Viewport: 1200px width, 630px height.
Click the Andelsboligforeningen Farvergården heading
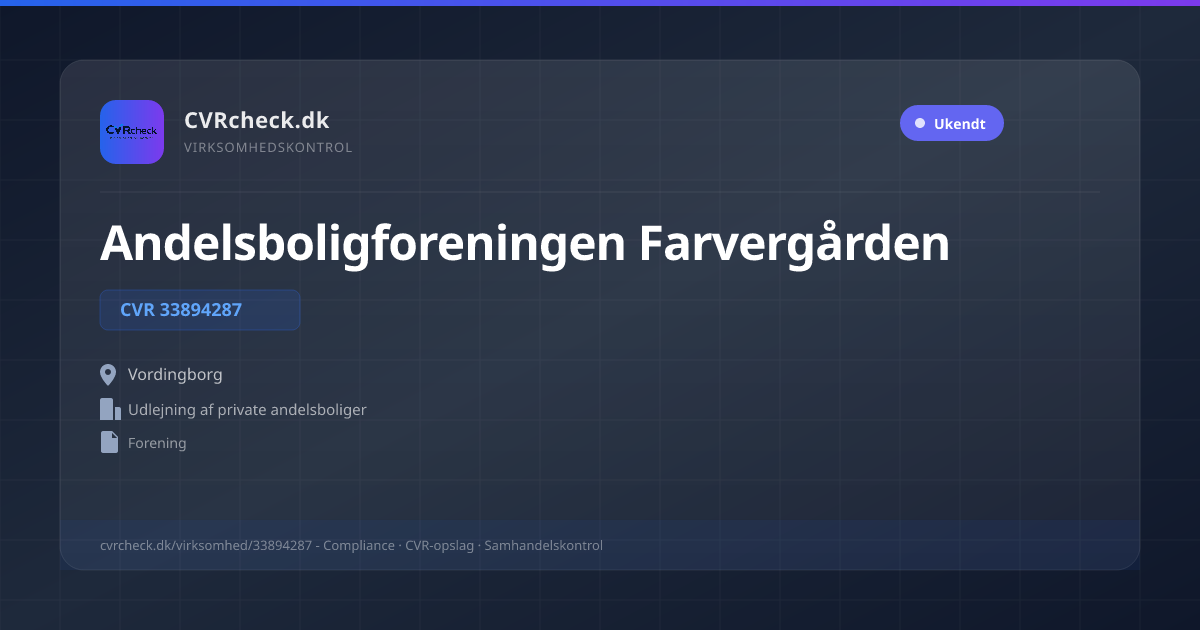point(525,242)
